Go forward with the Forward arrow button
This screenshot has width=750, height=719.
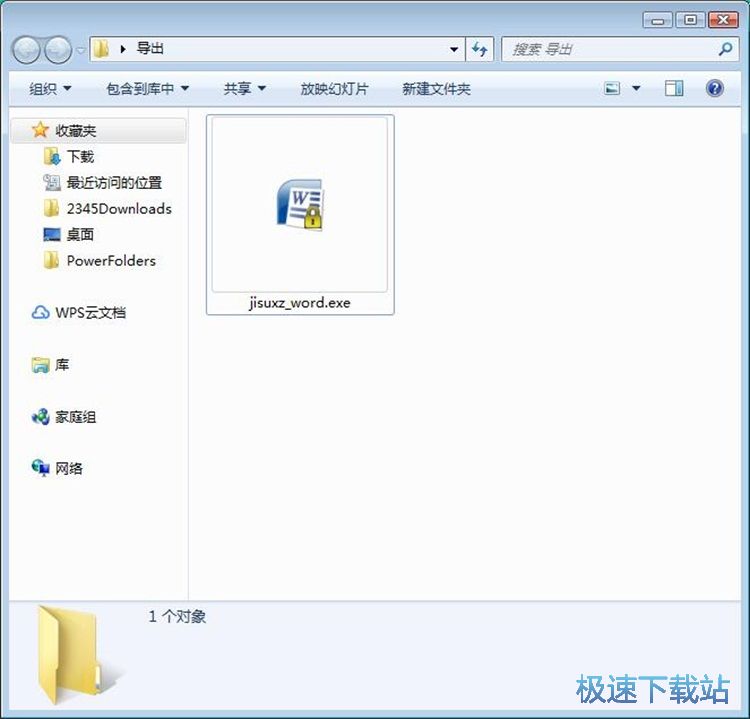click(58, 50)
